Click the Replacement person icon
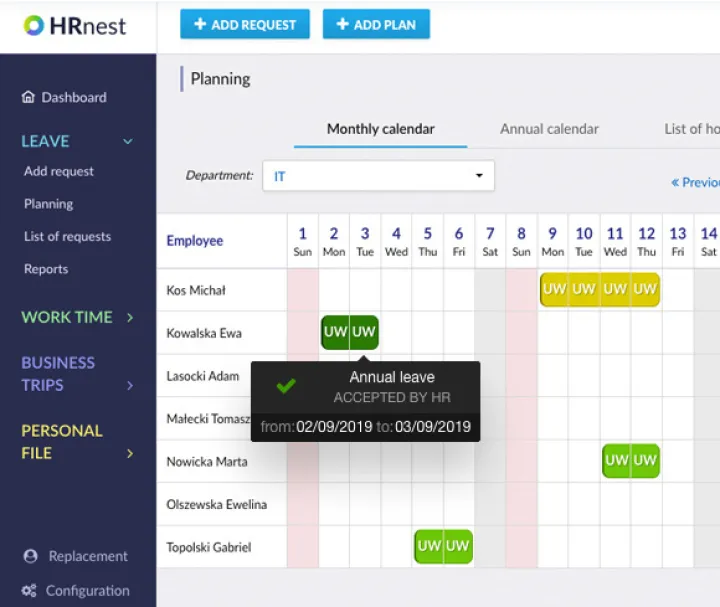This screenshot has width=720, height=607. click(30, 556)
